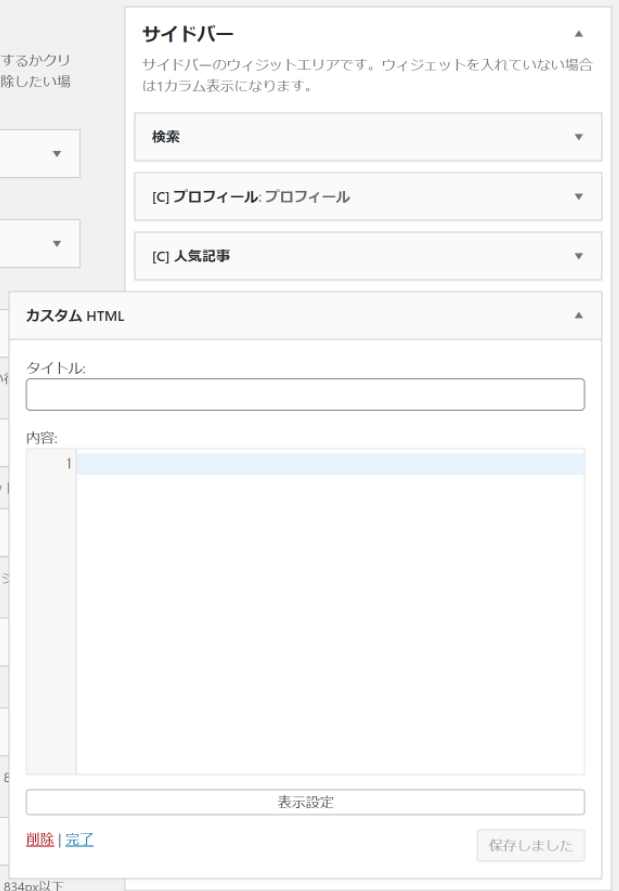Click the 削除 link

(40, 839)
